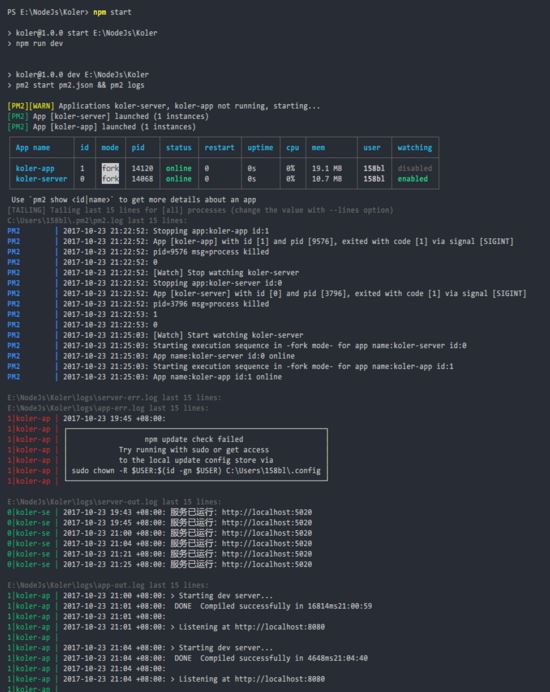This screenshot has height=692, width=550.
Task: Click the 'online' status of koler-app
Action: (x=179, y=168)
